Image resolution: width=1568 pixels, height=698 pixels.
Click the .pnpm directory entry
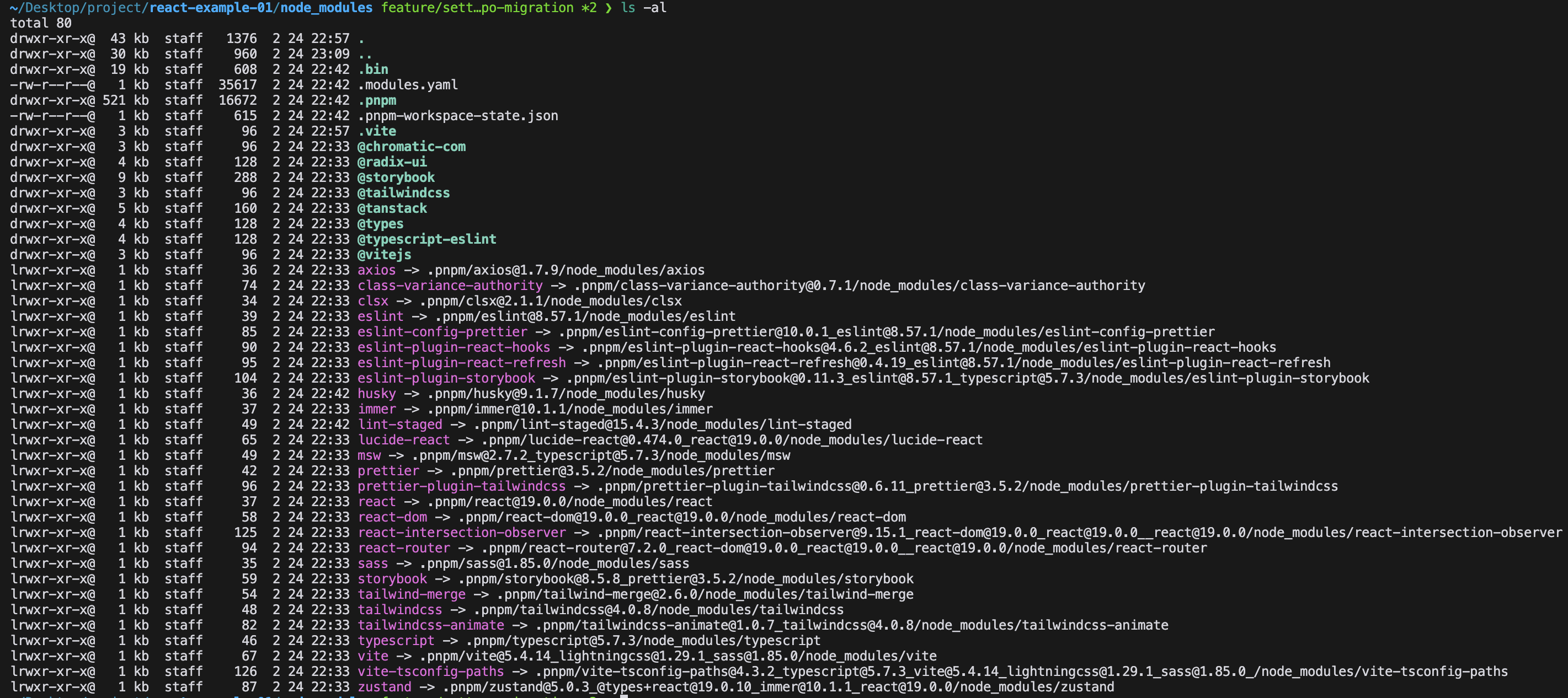click(377, 100)
